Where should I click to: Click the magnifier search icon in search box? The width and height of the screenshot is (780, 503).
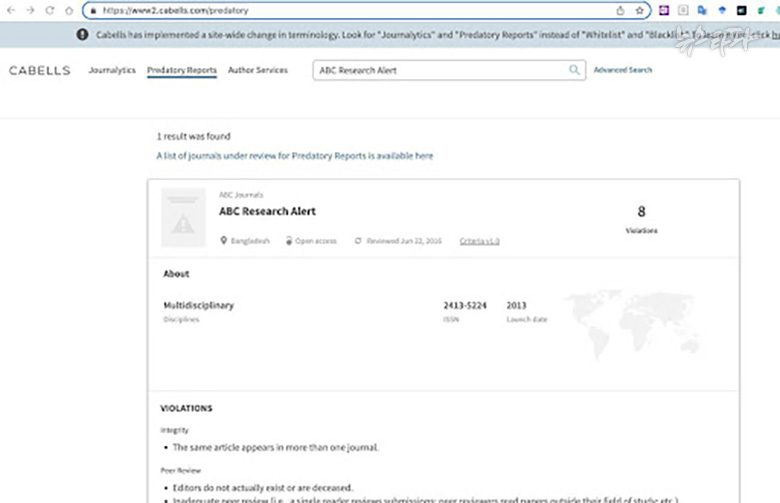[x=574, y=70]
